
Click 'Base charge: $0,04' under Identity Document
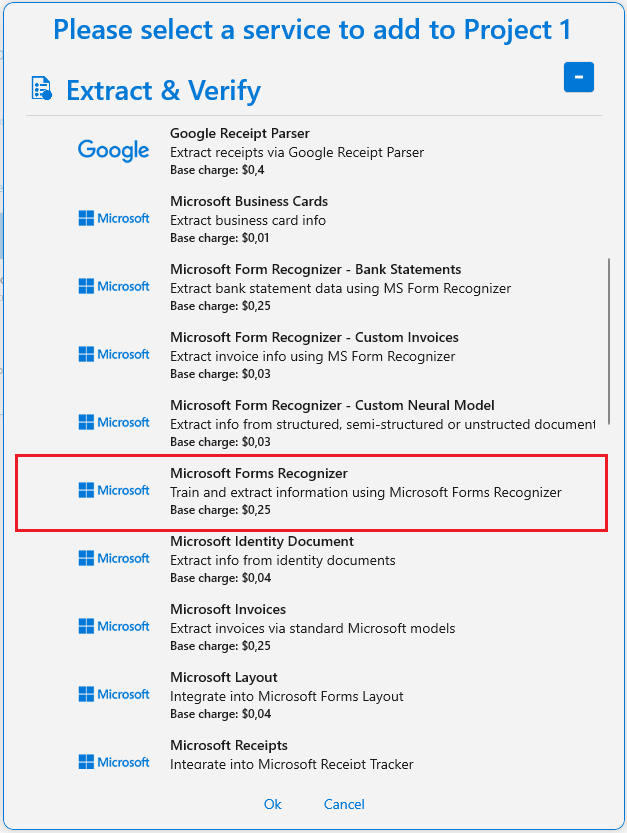coord(221,578)
